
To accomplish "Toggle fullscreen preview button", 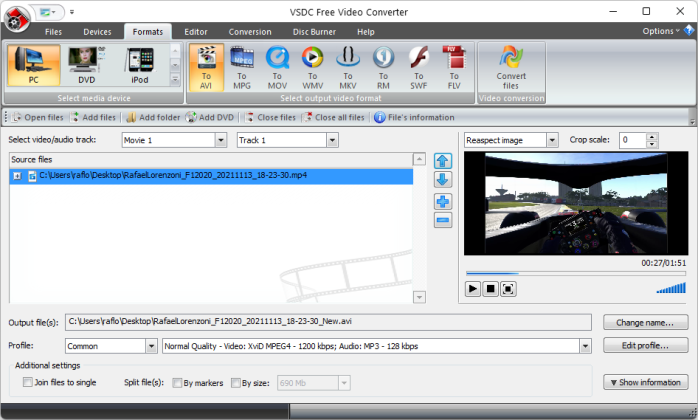I will pyautogui.click(x=508, y=289).
